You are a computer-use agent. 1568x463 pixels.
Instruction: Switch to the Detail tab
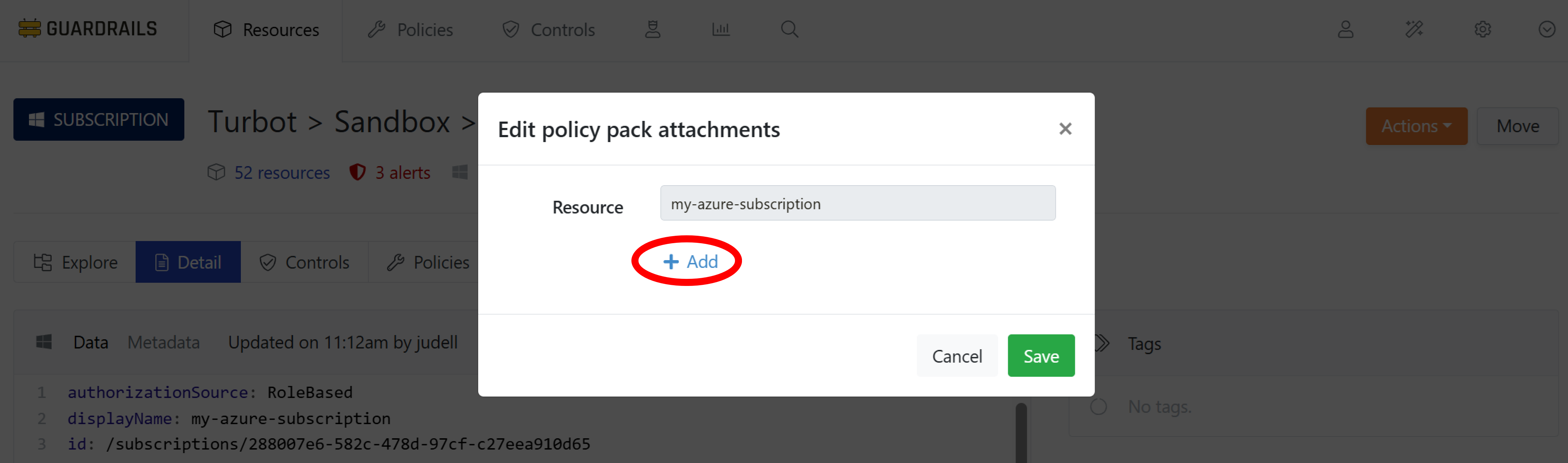[x=188, y=262]
